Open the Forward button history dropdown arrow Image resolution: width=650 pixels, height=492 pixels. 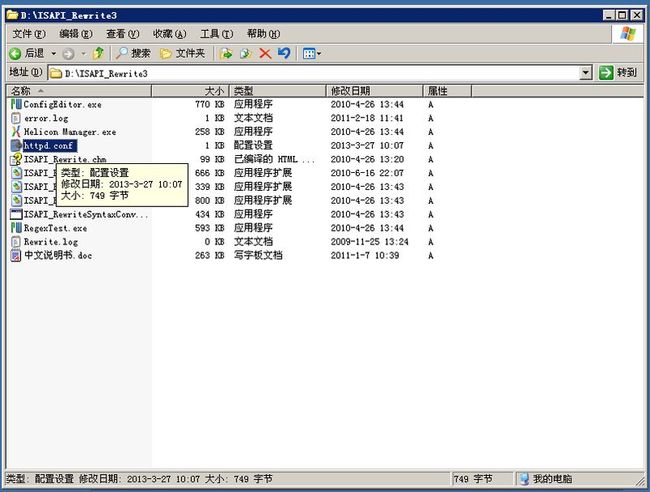point(83,53)
